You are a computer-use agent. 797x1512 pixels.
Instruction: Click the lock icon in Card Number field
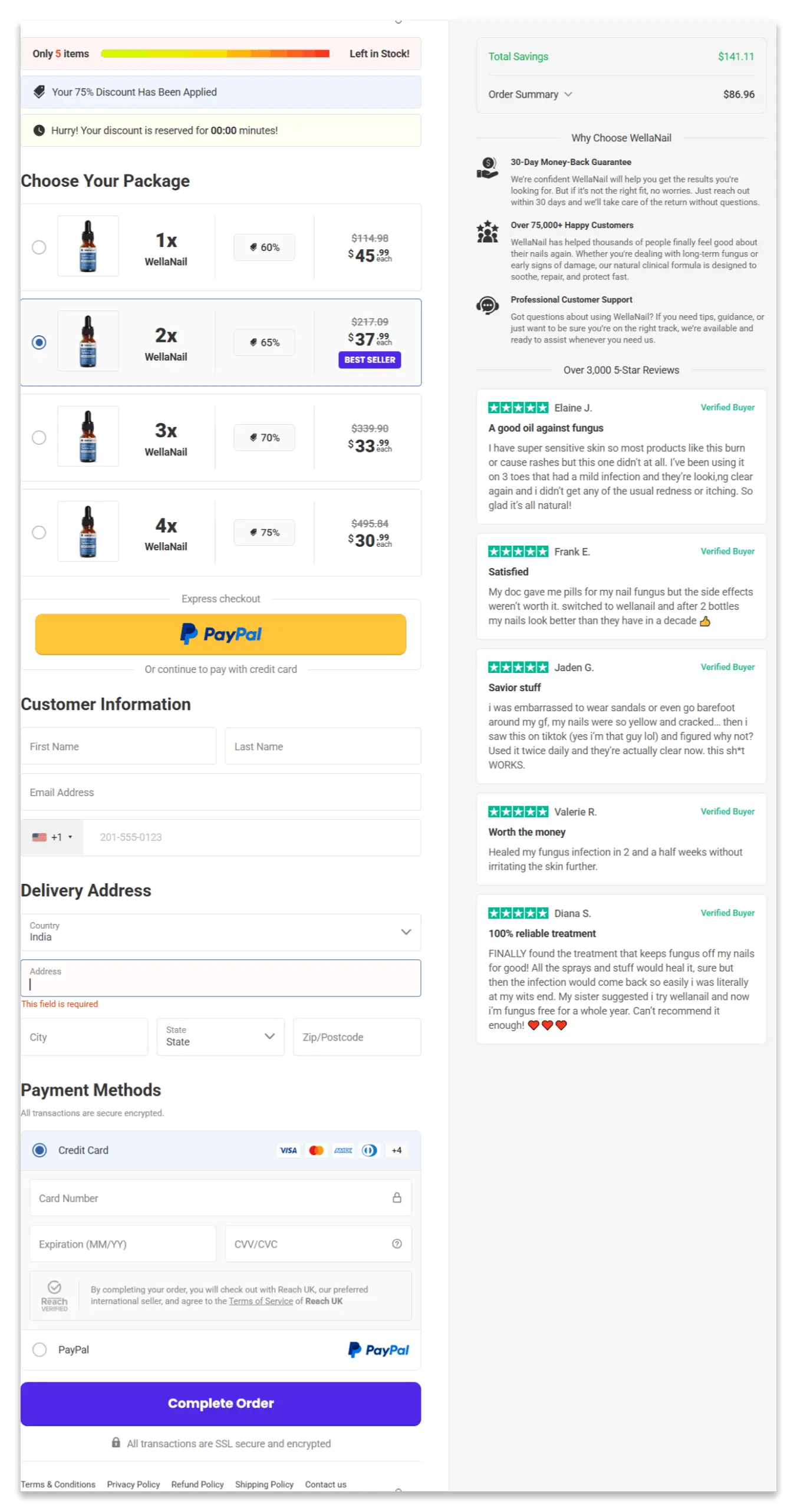(397, 1197)
